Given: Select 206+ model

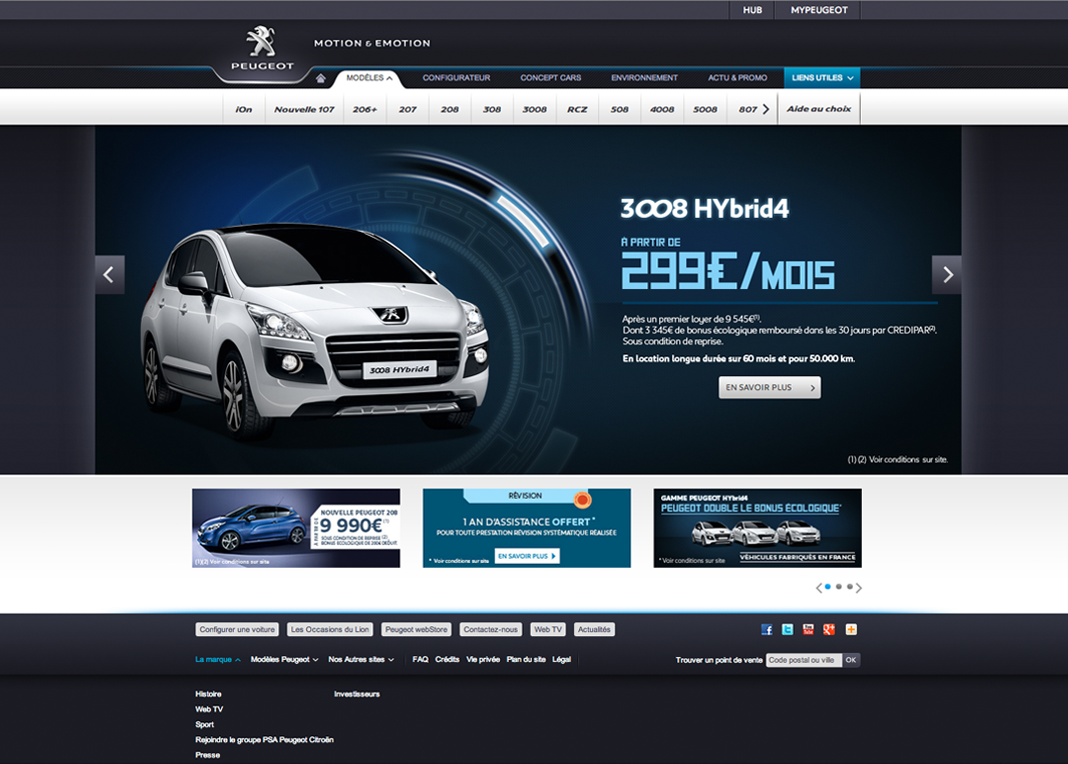Looking at the screenshot, I should [365, 109].
